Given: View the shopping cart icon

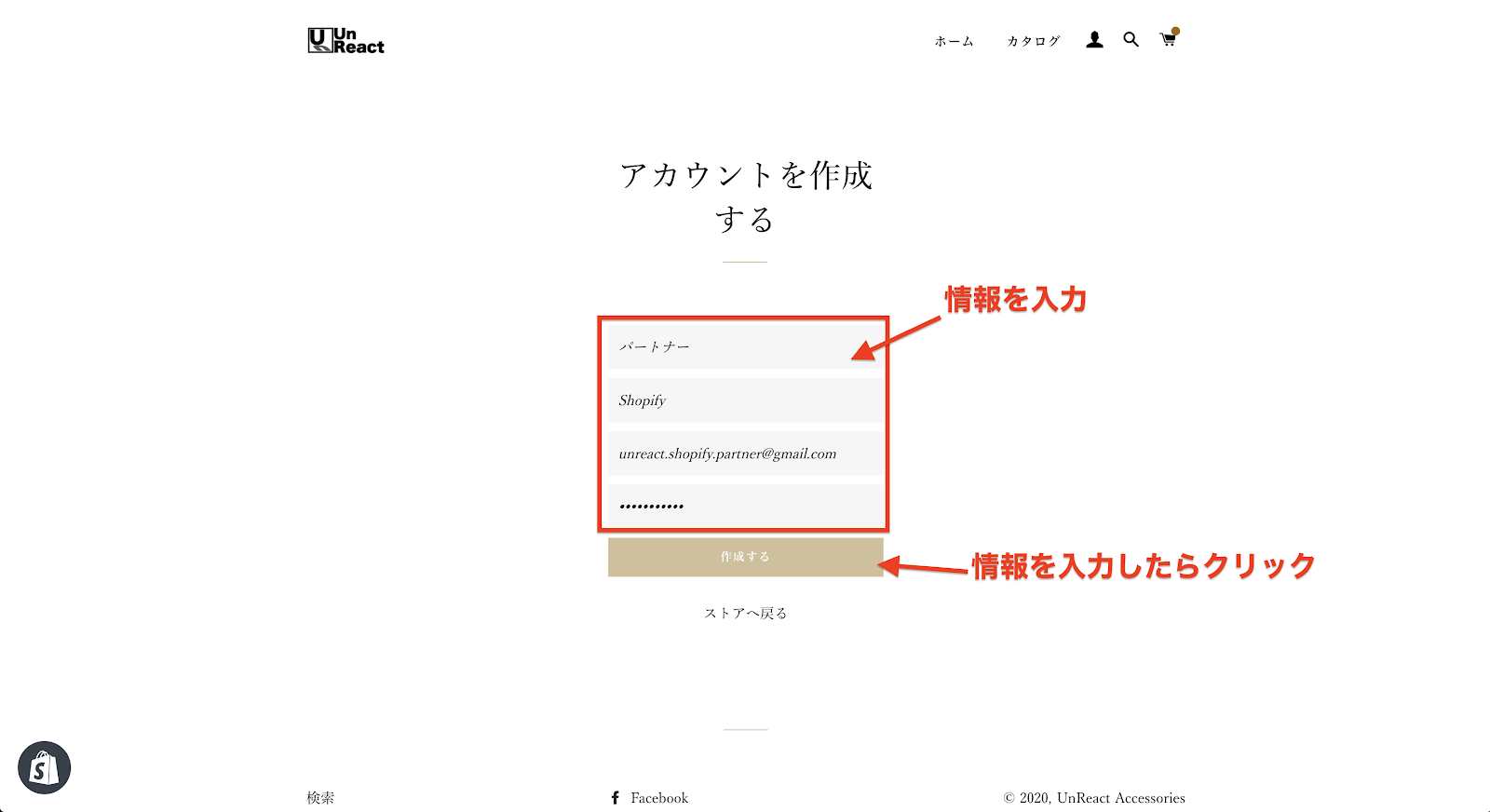Looking at the screenshot, I should pos(1168,40).
